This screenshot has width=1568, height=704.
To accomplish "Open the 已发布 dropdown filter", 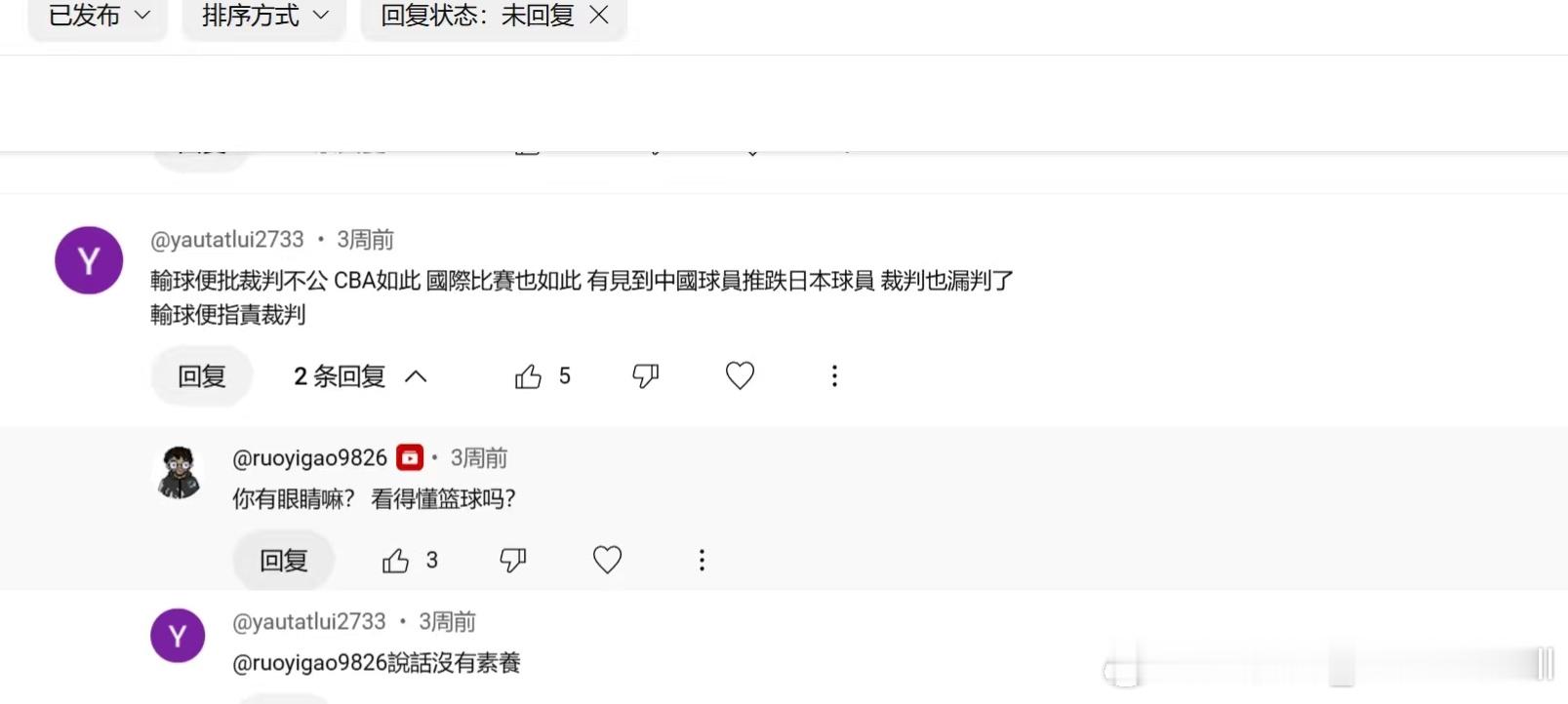I will (99, 16).
